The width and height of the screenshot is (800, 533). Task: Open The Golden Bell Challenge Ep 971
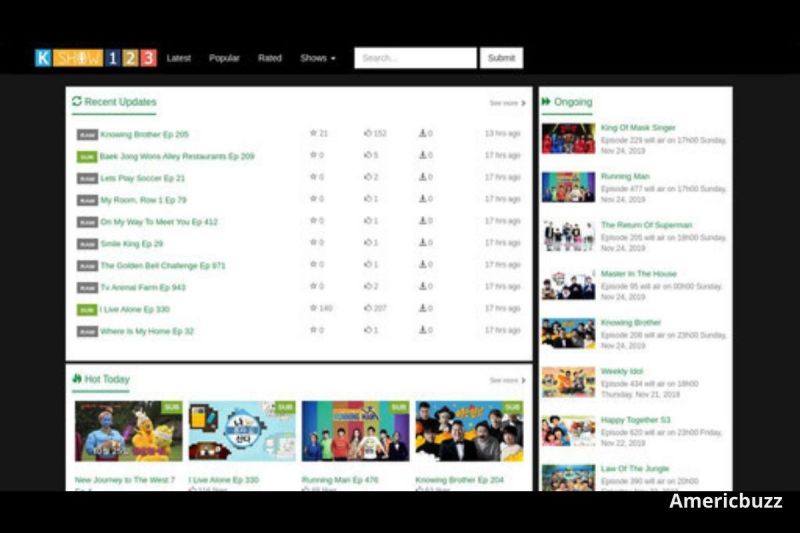coord(163,266)
